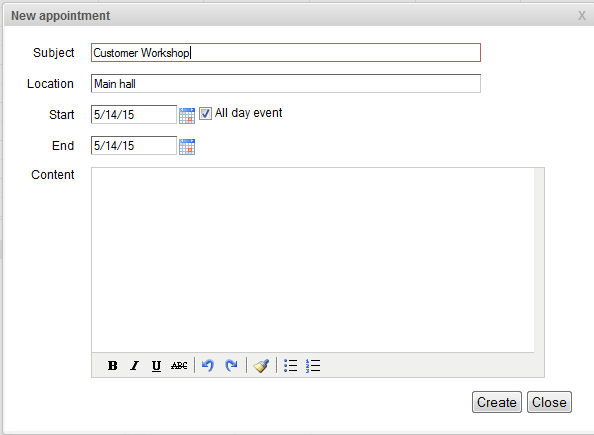
Task: Click the Close button
Action: [x=549, y=402]
